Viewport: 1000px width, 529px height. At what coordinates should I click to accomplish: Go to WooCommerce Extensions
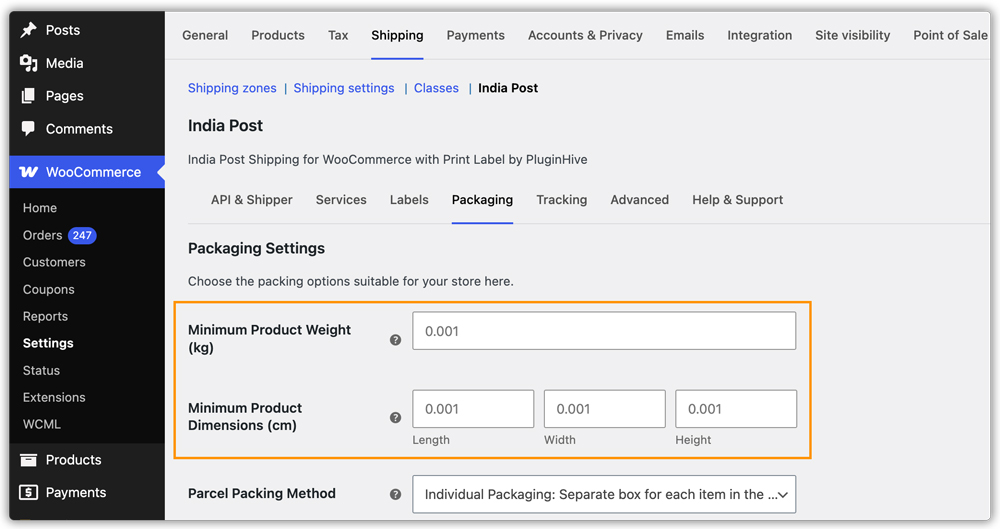point(54,398)
